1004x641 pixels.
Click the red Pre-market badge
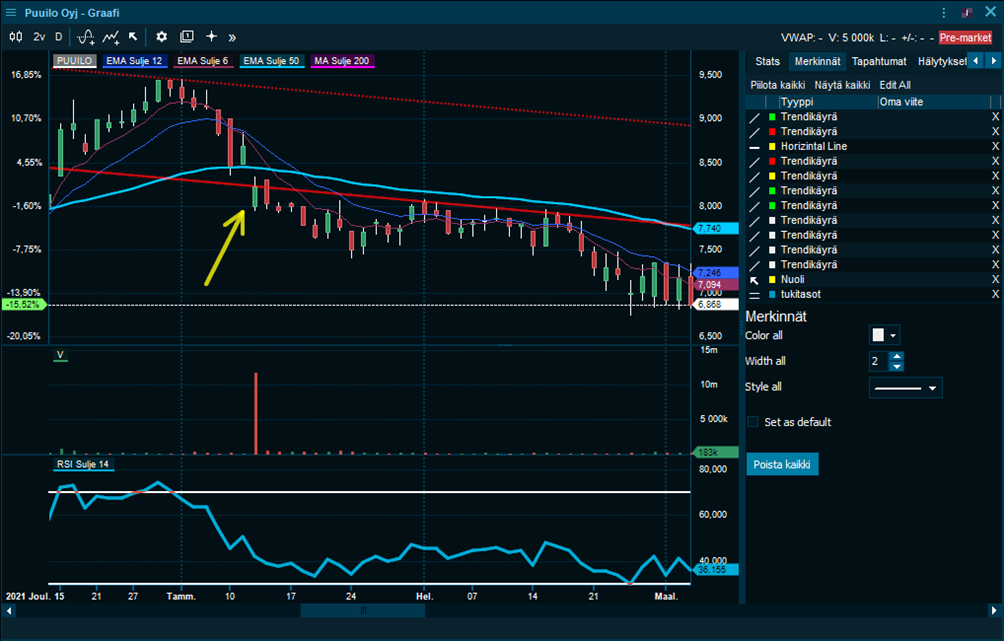(965, 38)
